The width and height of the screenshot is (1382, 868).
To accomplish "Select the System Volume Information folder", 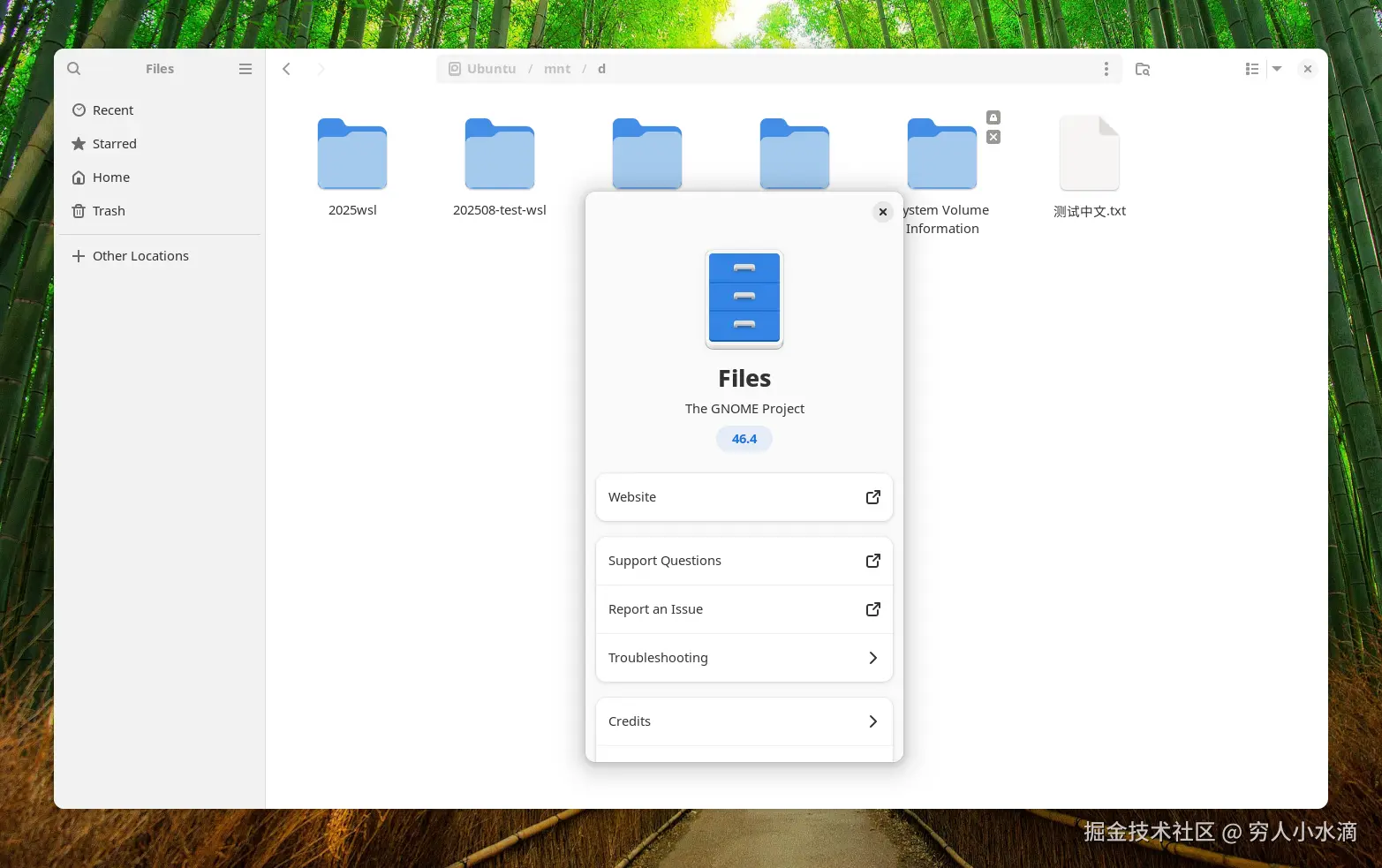I will pos(942,155).
